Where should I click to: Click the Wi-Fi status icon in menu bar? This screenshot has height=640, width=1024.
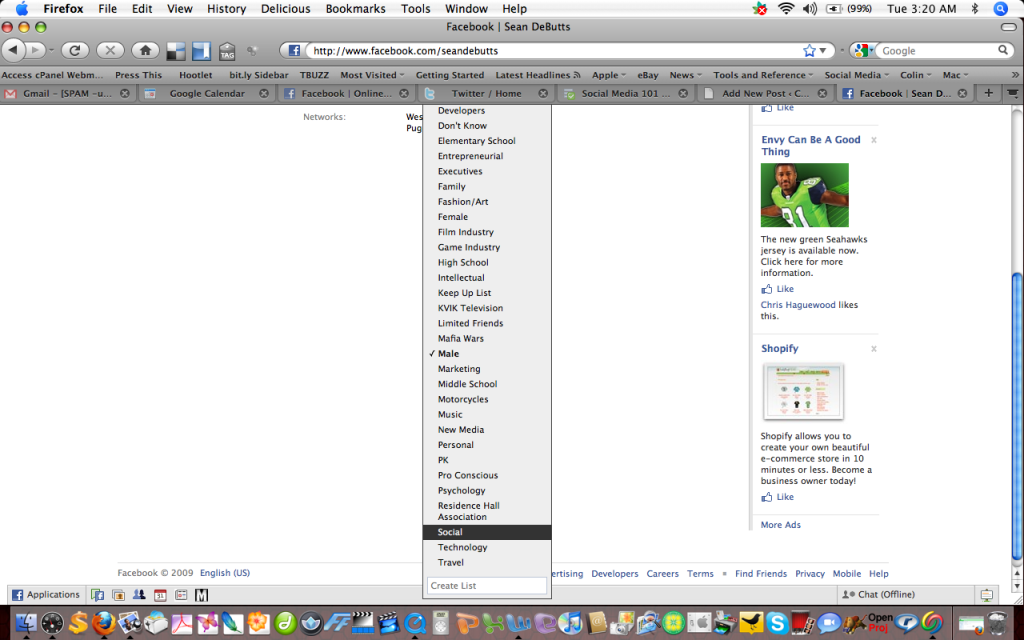[x=786, y=8]
